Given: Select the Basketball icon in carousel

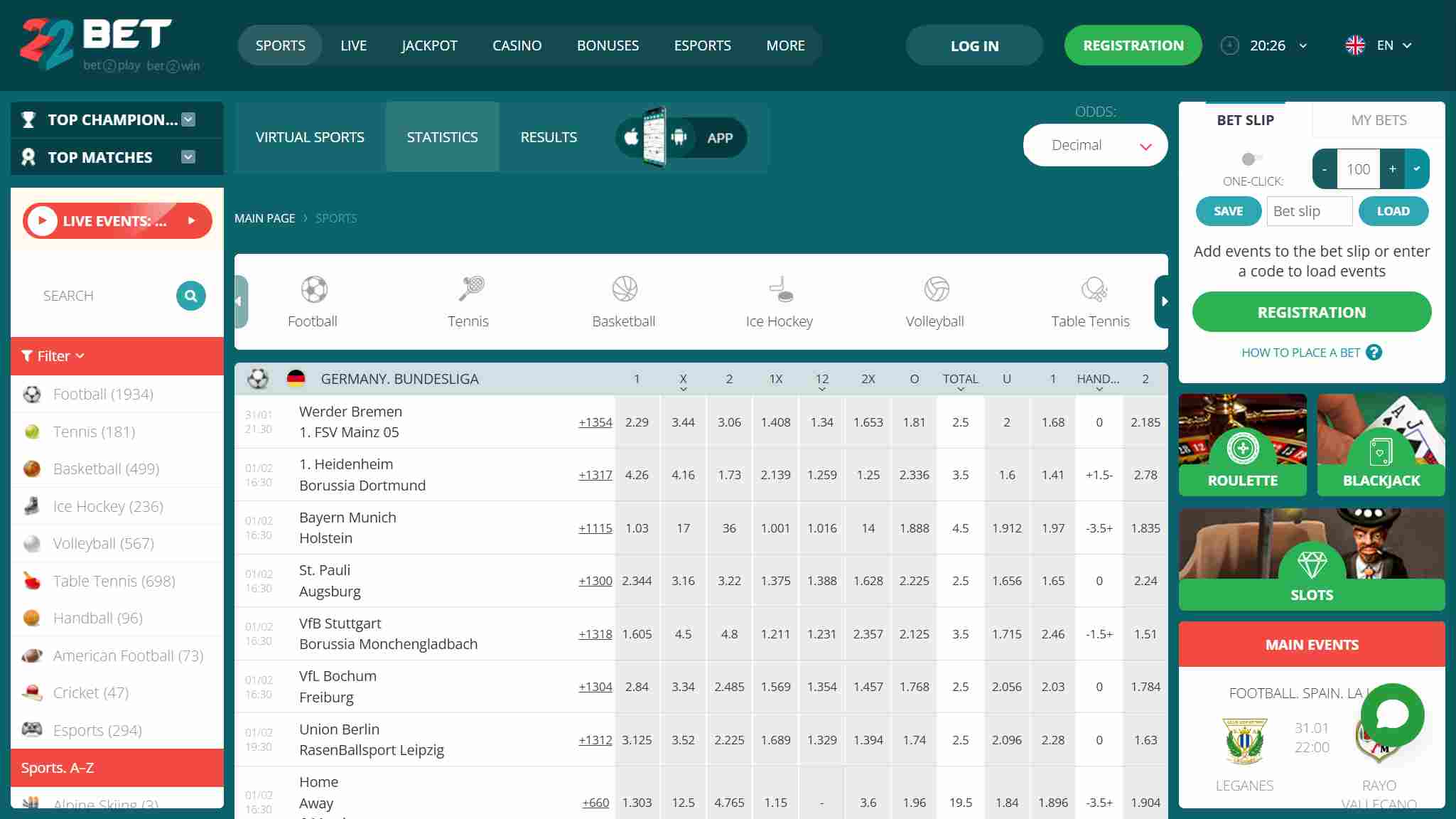Looking at the screenshot, I should [625, 289].
